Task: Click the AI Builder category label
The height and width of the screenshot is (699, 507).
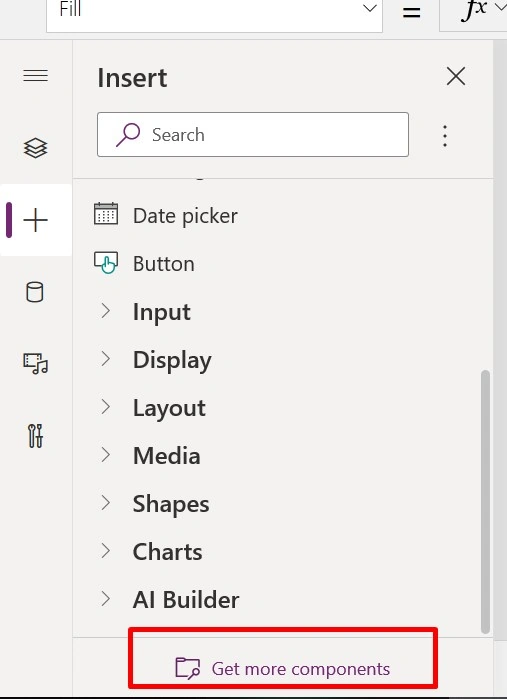Action: (x=185, y=600)
